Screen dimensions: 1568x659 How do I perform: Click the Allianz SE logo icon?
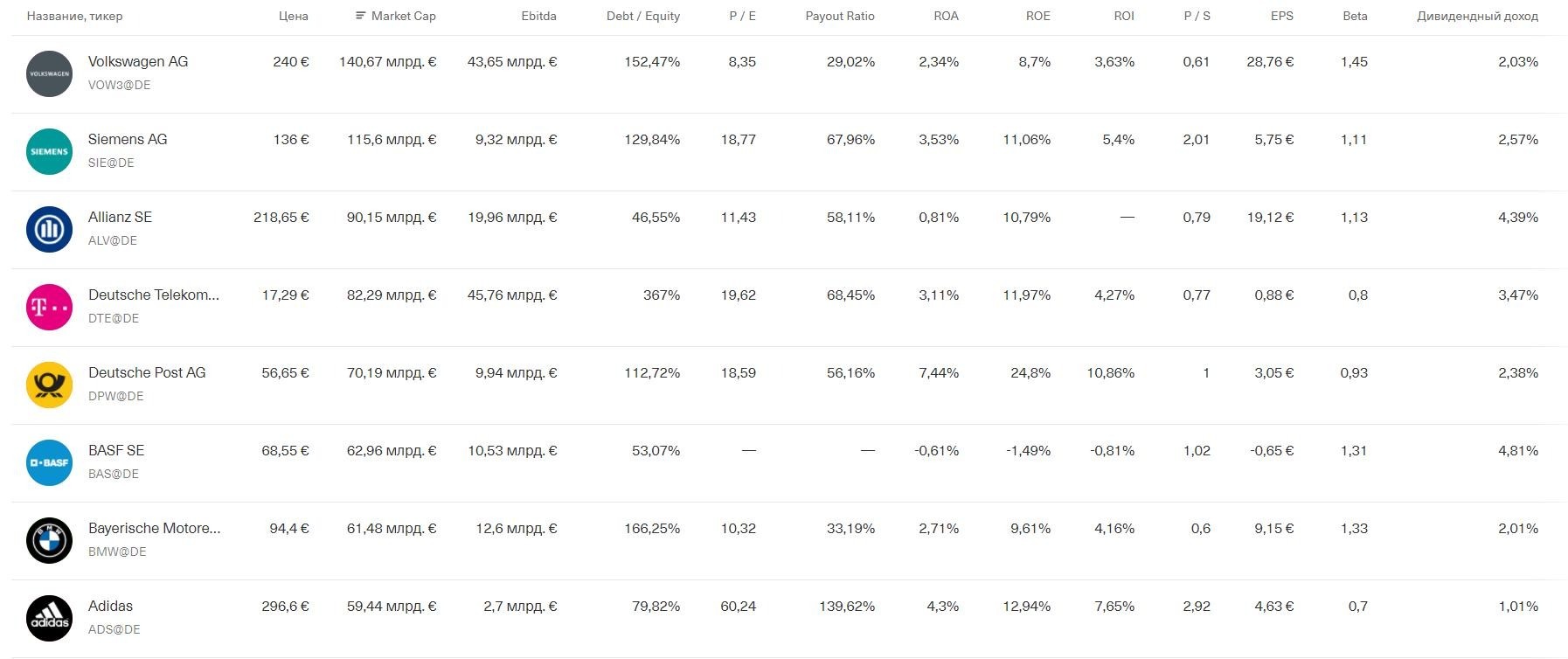point(49,230)
